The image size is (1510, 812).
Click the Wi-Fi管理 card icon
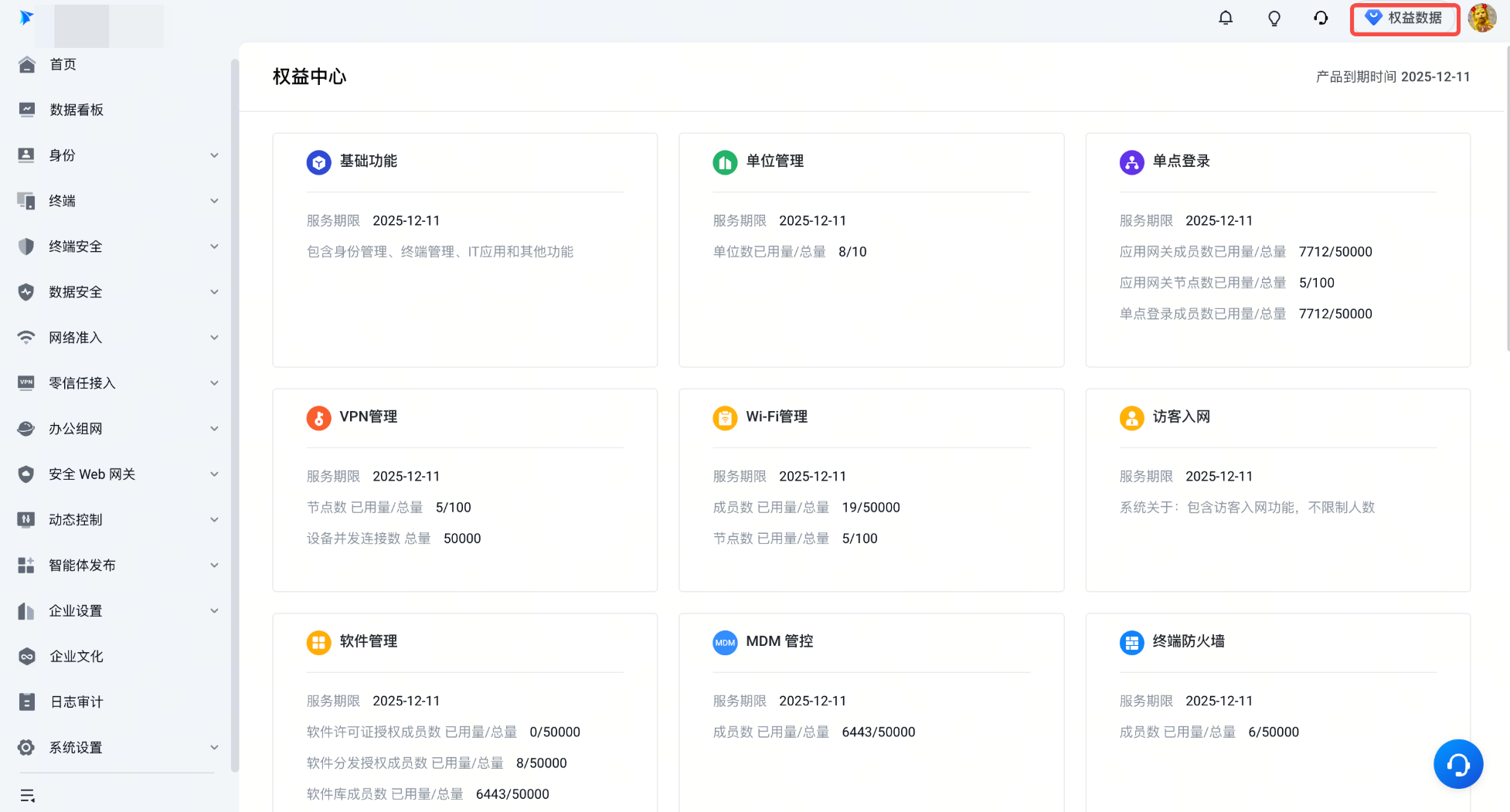(725, 418)
